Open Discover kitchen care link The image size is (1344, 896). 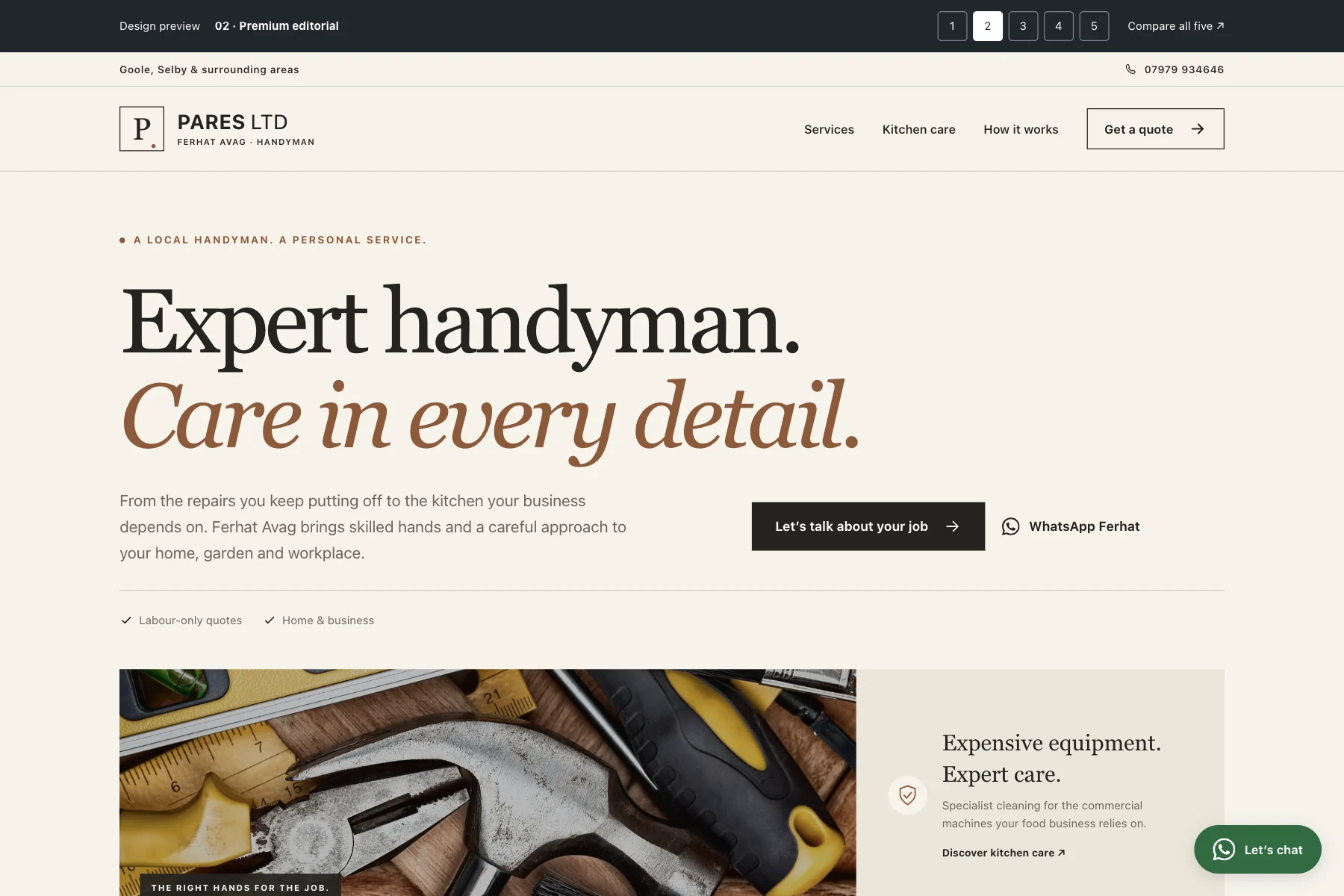point(1003,853)
